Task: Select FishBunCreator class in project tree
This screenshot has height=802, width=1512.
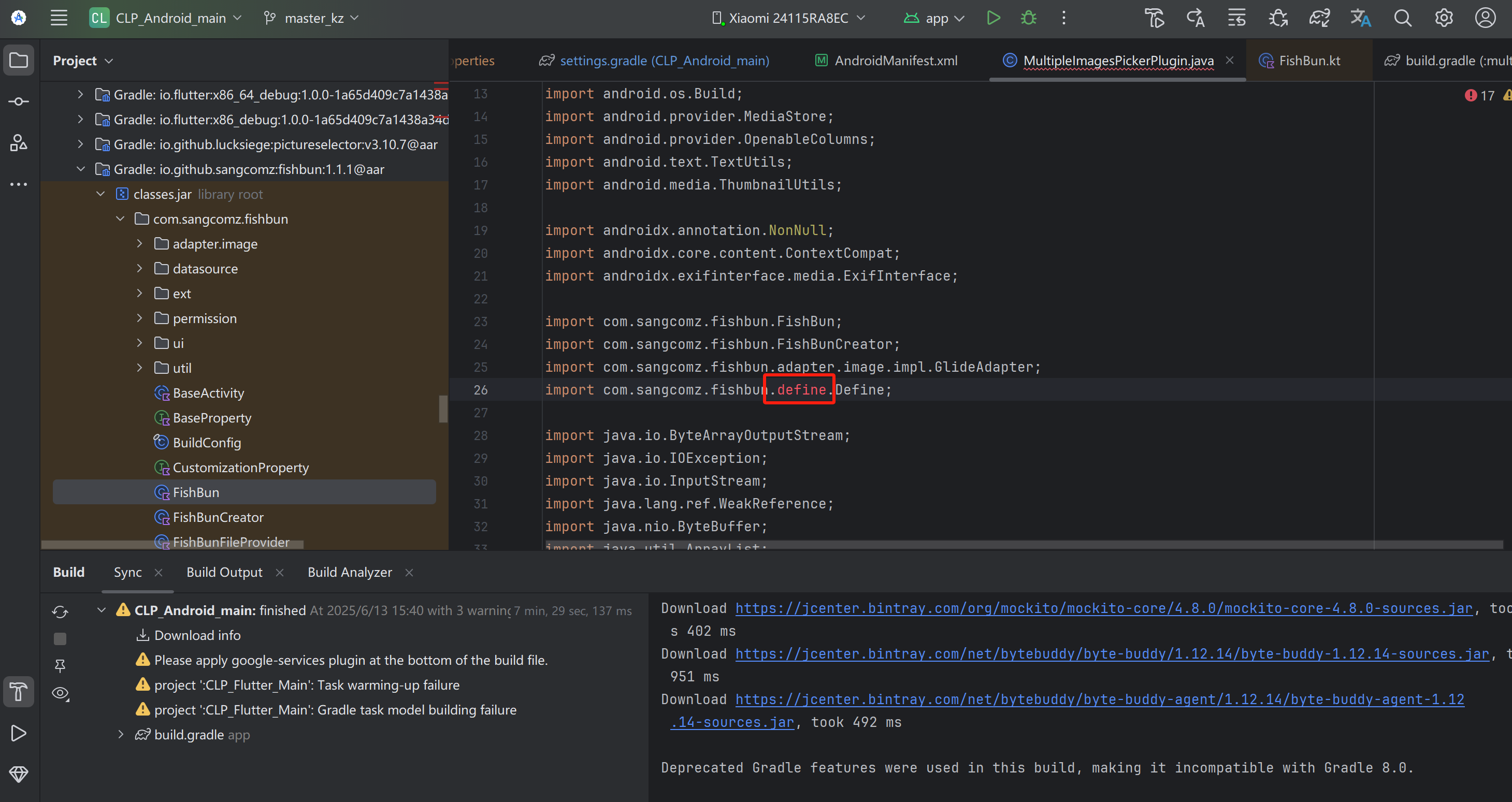Action: point(218,517)
